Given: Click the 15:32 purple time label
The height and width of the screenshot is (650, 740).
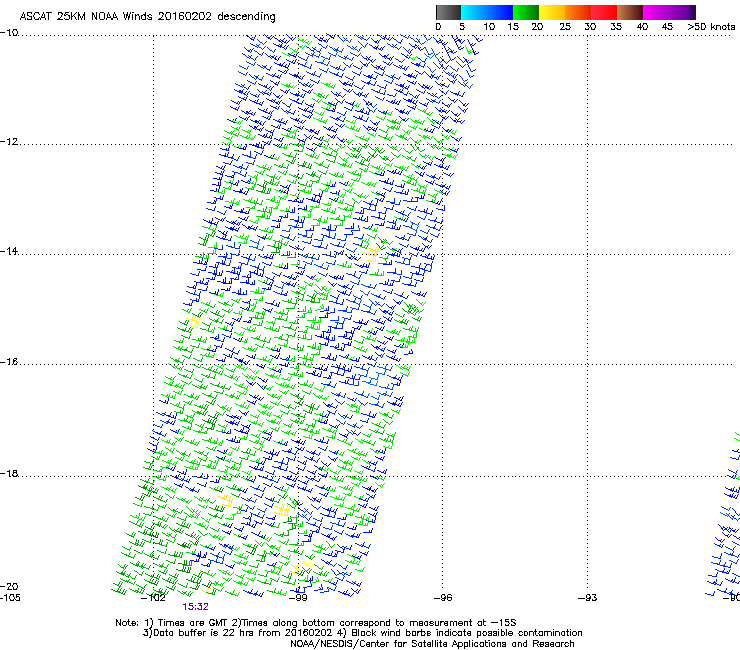Looking at the screenshot, I should click(x=195, y=607).
